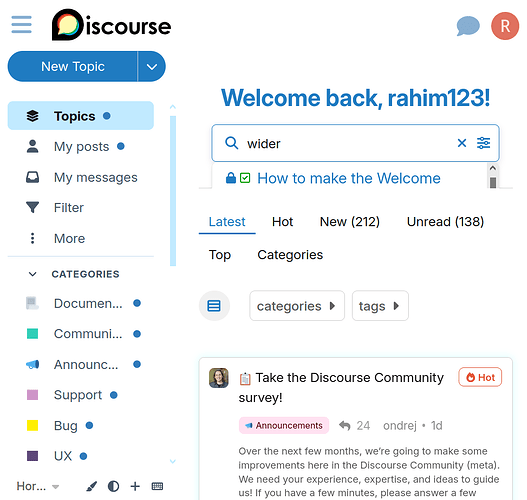Click the New Topic button

[73, 67]
